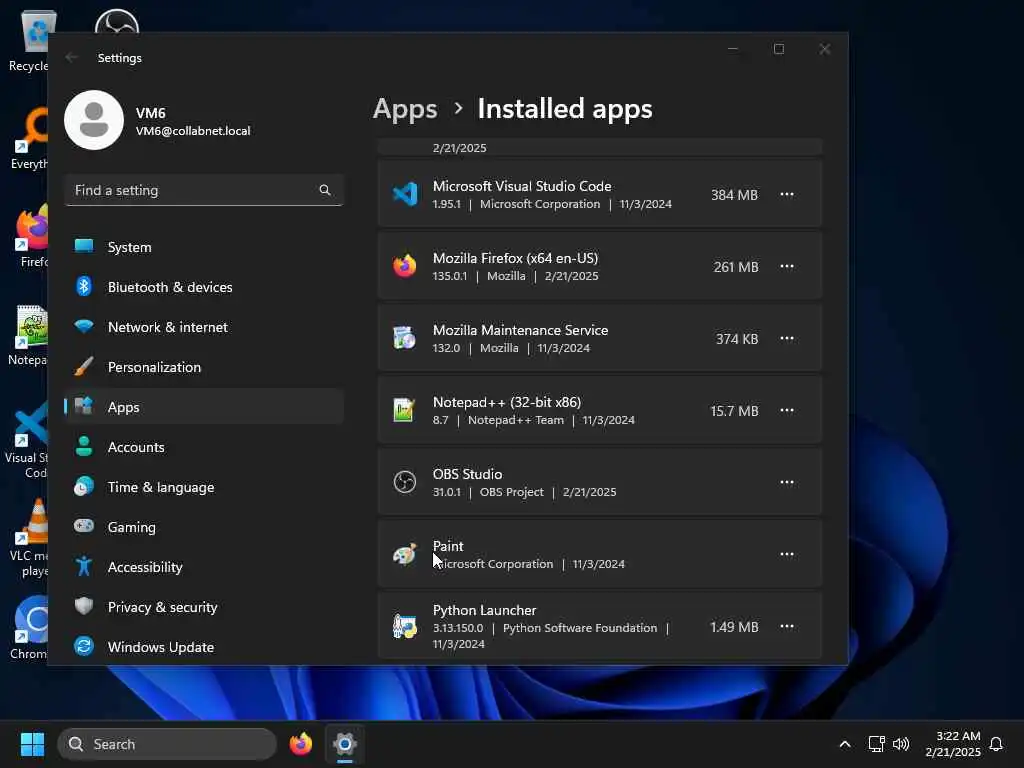Click the 384 MB size value

coord(734,195)
